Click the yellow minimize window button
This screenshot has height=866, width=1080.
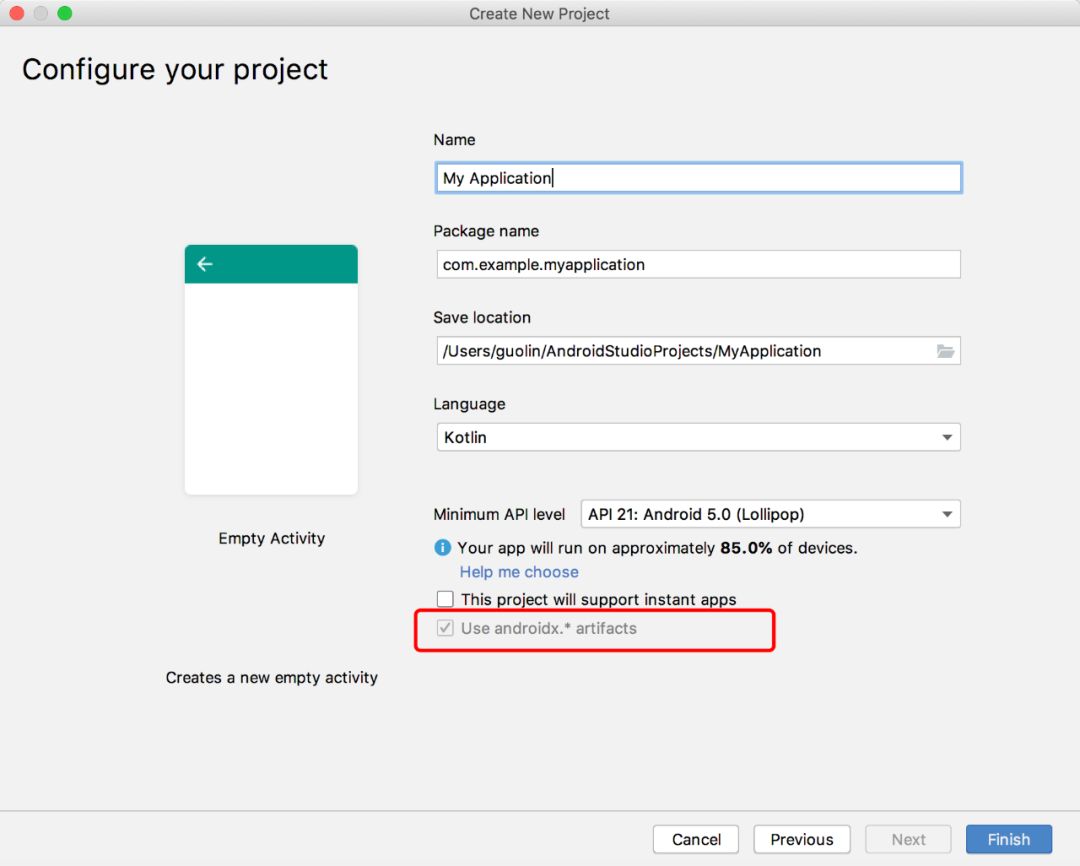point(41,13)
